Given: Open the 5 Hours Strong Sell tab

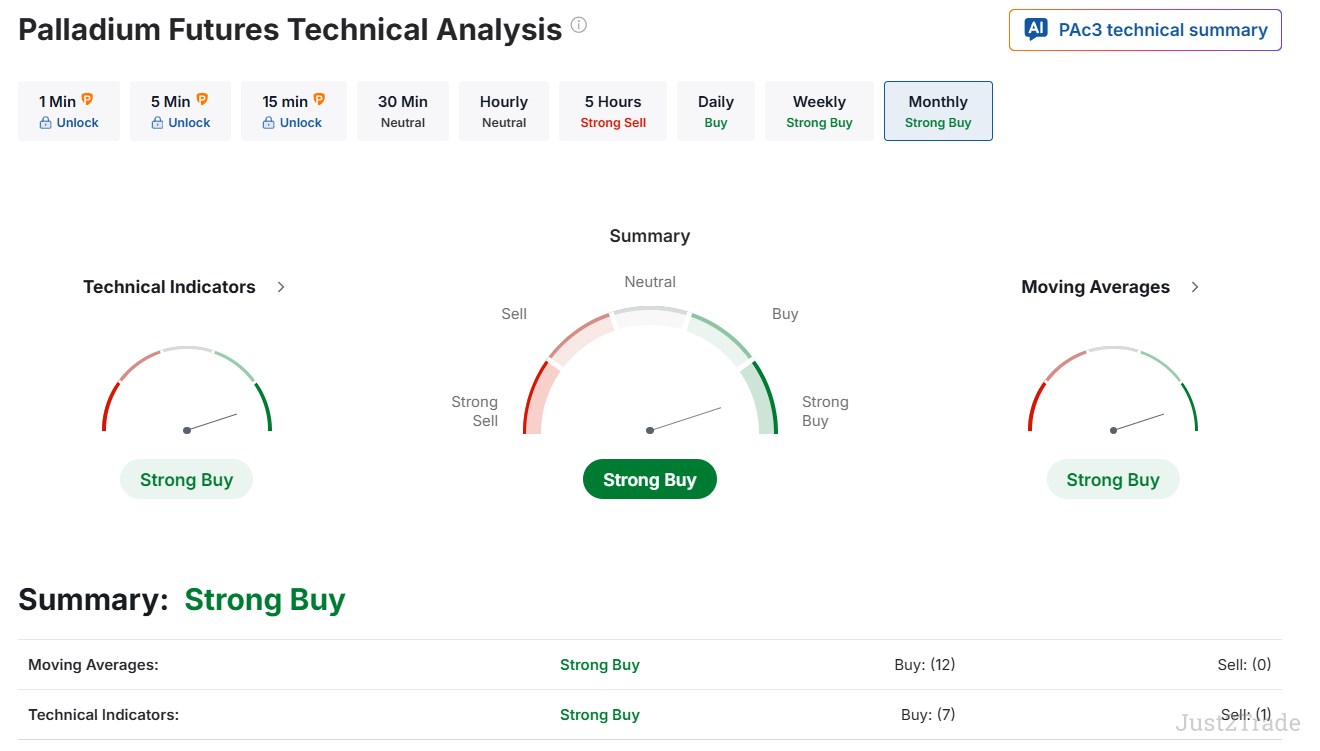Looking at the screenshot, I should [612, 110].
